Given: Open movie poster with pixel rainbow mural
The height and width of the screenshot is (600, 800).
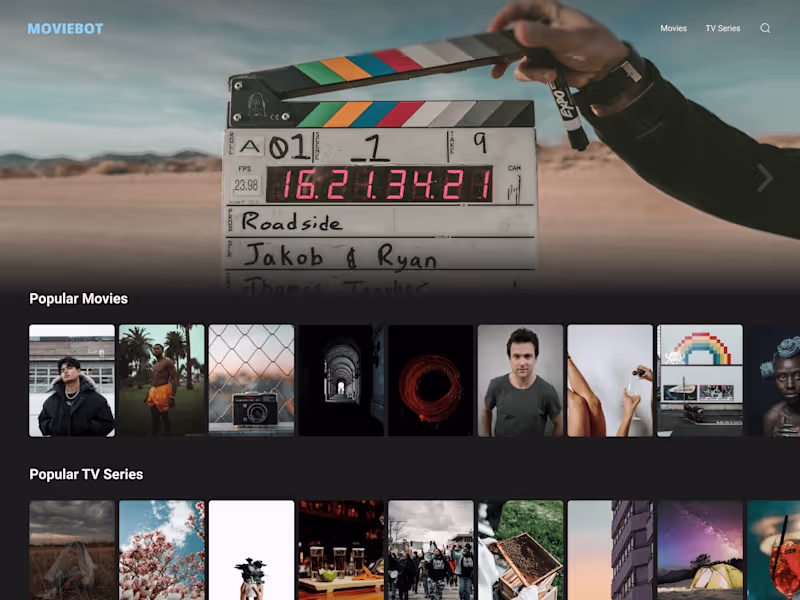Looking at the screenshot, I should [x=700, y=381].
